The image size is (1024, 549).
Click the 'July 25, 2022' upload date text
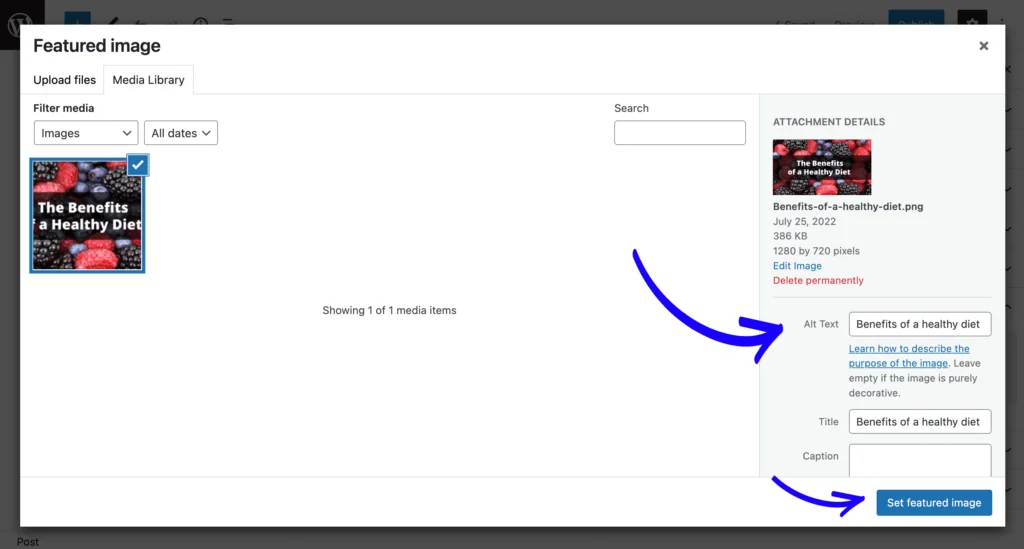(804, 221)
